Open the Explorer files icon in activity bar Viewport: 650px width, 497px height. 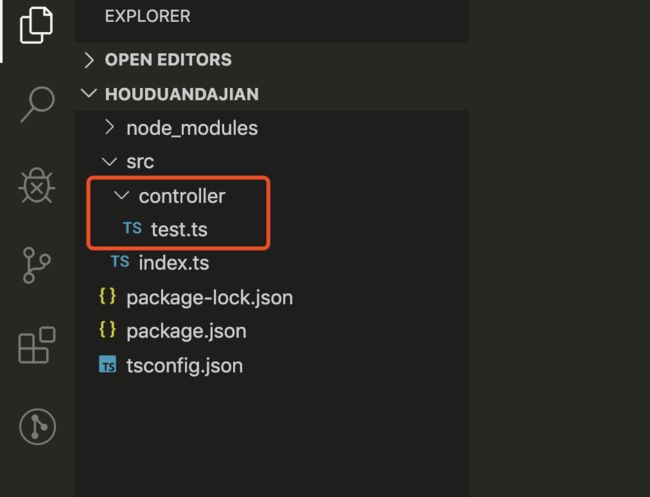36,25
